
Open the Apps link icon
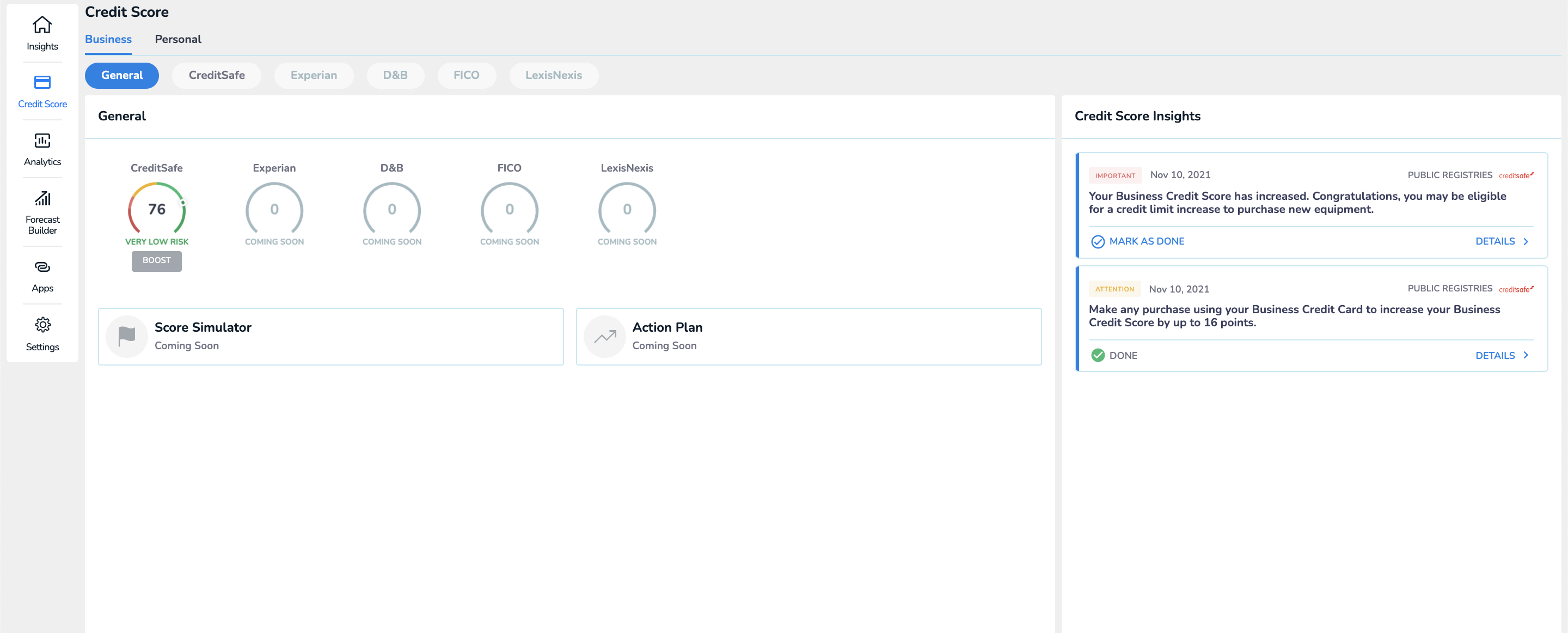[x=42, y=267]
